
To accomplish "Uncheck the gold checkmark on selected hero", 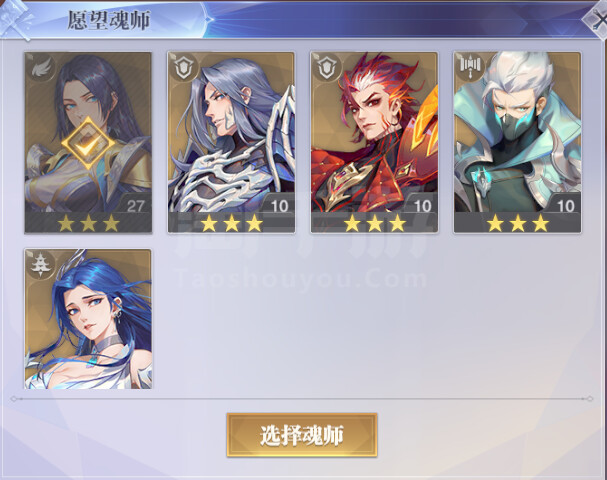I will (89, 143).
